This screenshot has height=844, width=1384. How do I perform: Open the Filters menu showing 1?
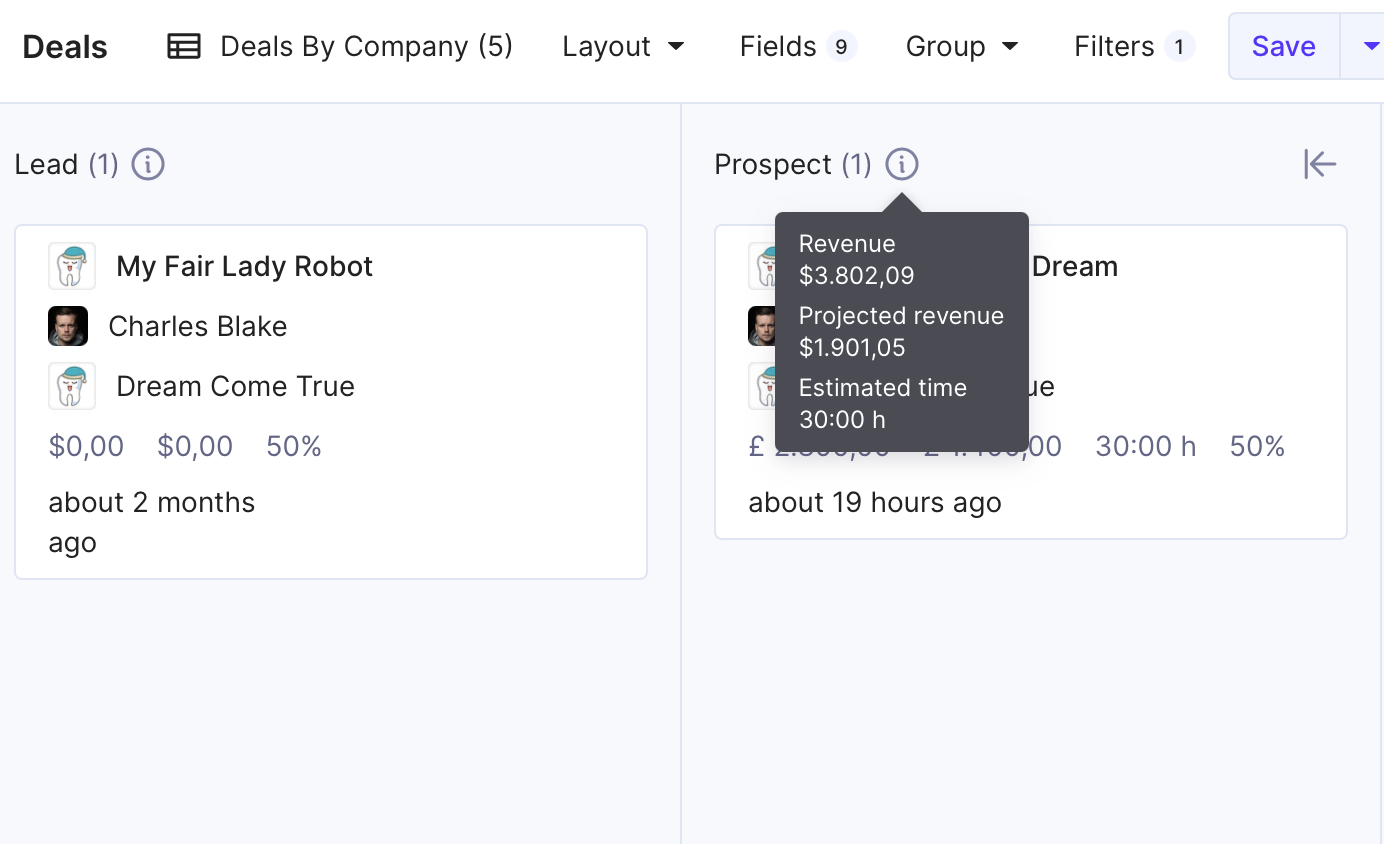pos(1134,46)
